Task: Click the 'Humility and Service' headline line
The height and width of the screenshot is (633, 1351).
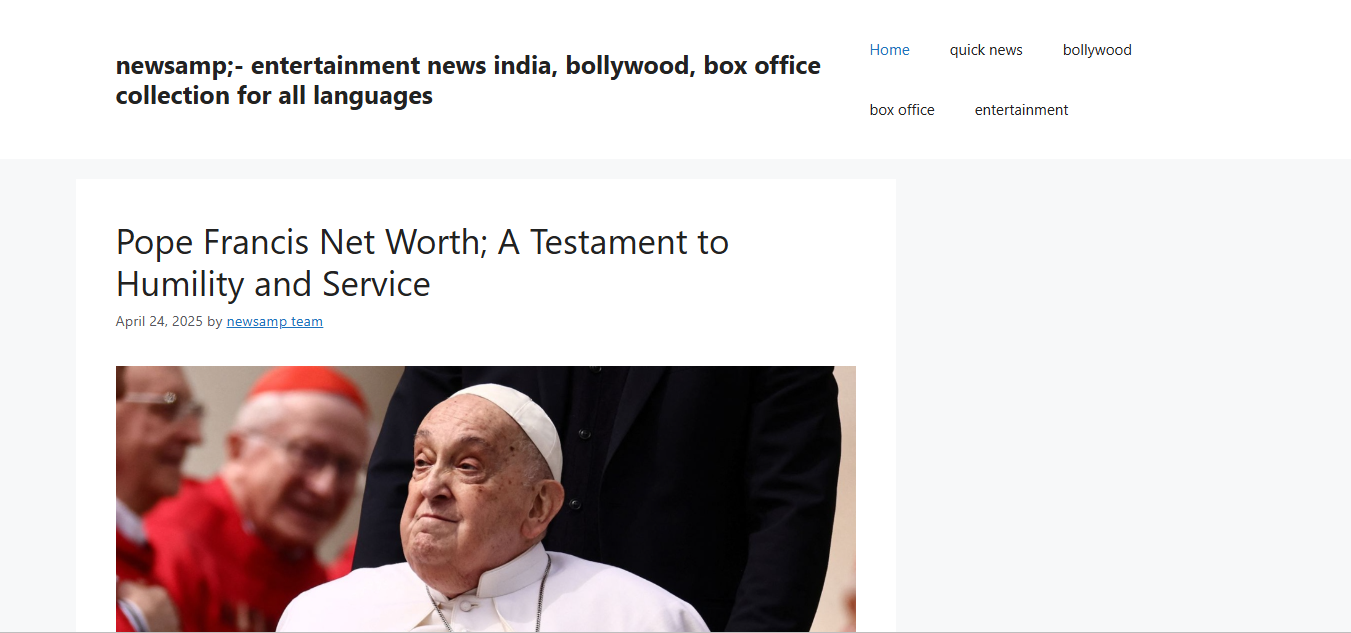Action: pyautogui.click(x=273, y=284)
